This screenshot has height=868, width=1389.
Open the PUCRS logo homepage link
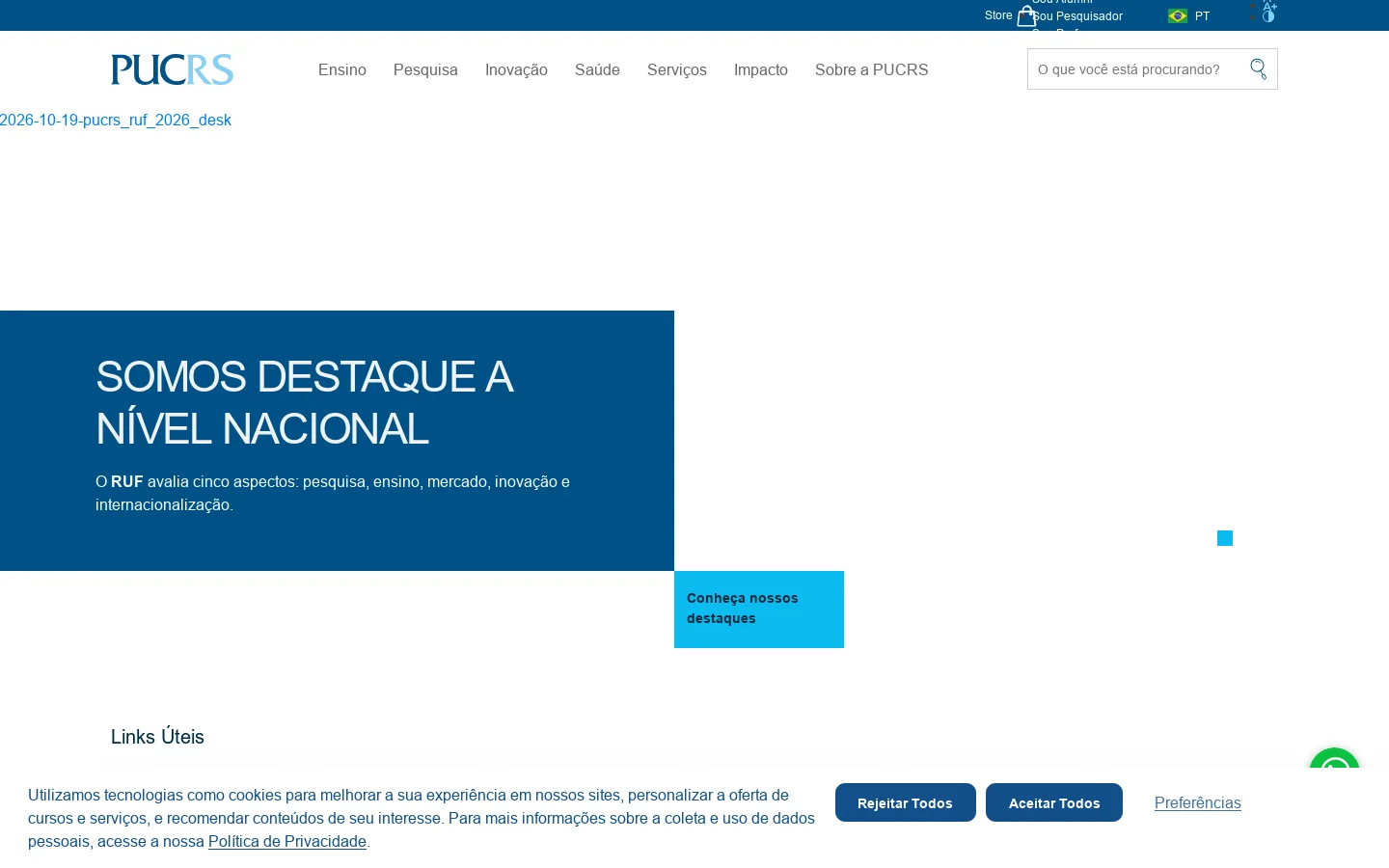(172, 69)
